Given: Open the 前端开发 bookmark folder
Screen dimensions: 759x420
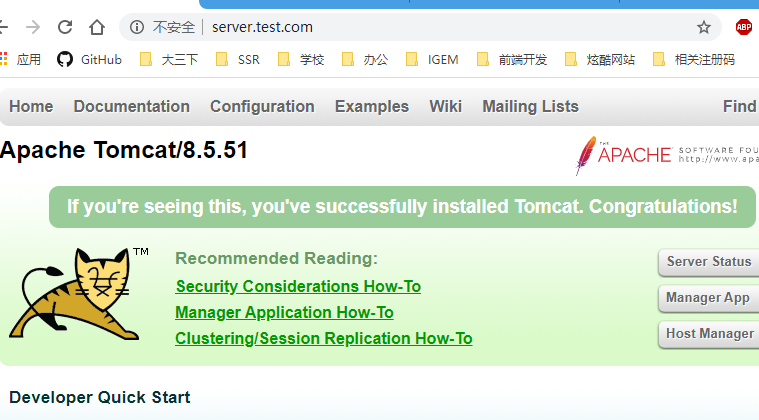Looking at the screenshot, I should coord(512,59).
